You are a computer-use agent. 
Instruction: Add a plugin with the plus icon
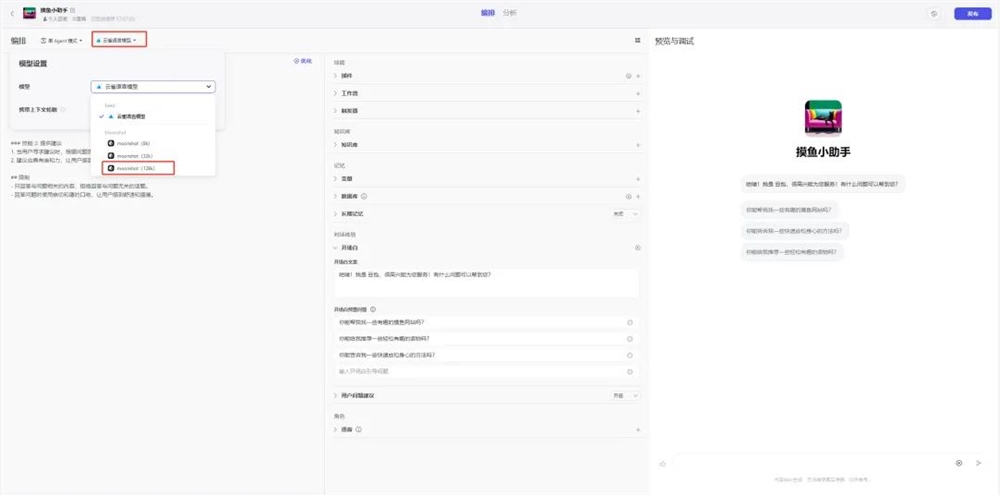pyautogui.click(x=638, y=76)
